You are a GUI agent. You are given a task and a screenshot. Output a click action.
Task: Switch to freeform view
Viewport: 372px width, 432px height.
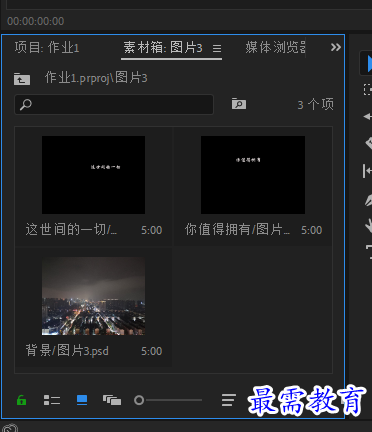click(x=112, y=400)
